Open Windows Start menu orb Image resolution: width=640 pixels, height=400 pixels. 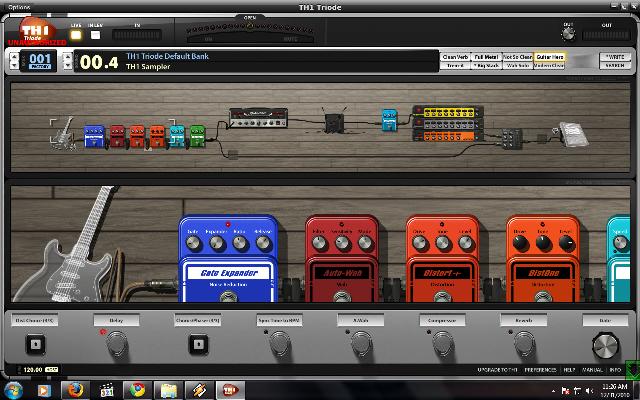click(x=13, y=390)
